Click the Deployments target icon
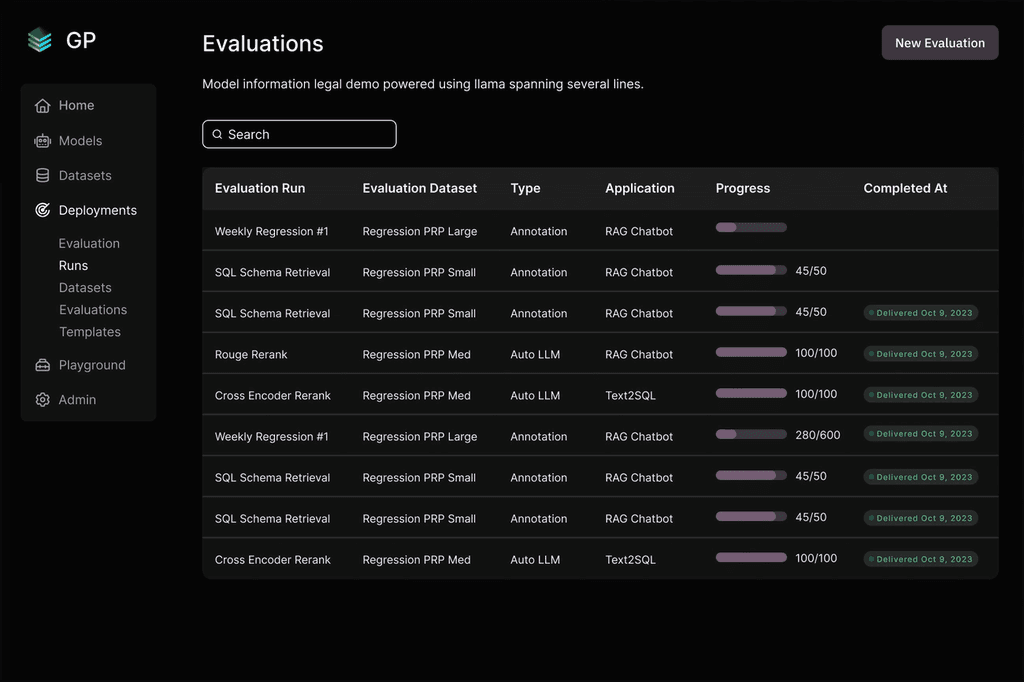1024x682 pixels. (x=42, y=210)
